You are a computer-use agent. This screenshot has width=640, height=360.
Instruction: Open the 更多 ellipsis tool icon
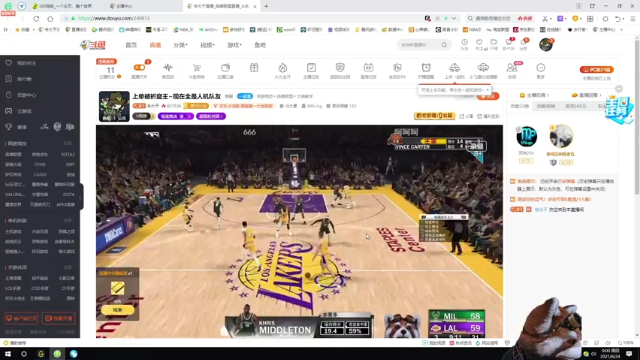540,70
